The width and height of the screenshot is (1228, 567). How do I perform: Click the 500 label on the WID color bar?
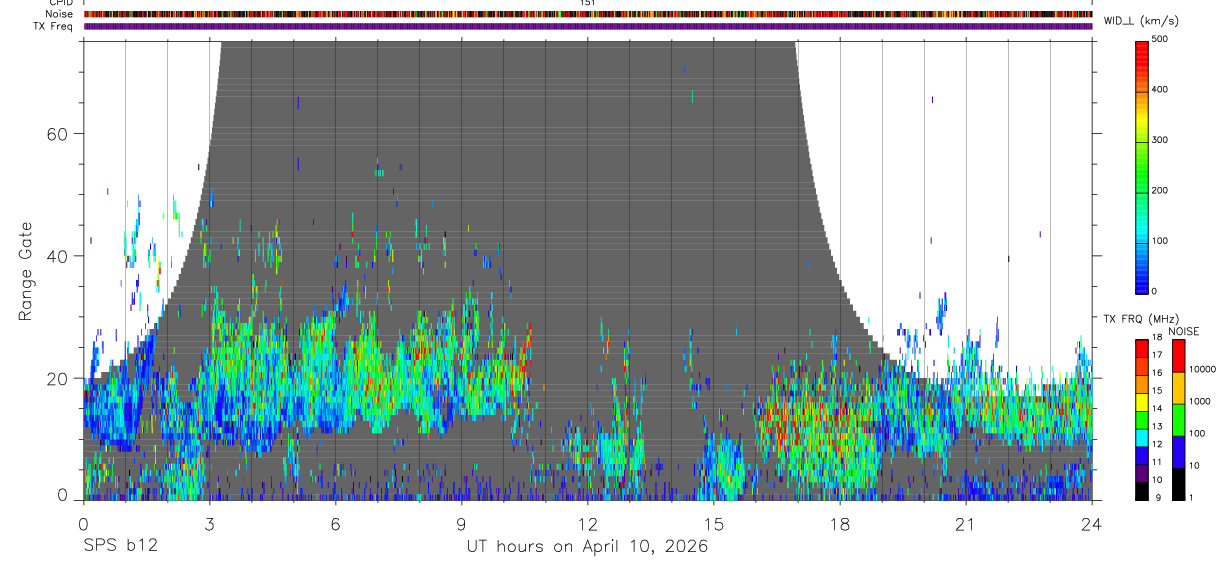coord(1161,39)
